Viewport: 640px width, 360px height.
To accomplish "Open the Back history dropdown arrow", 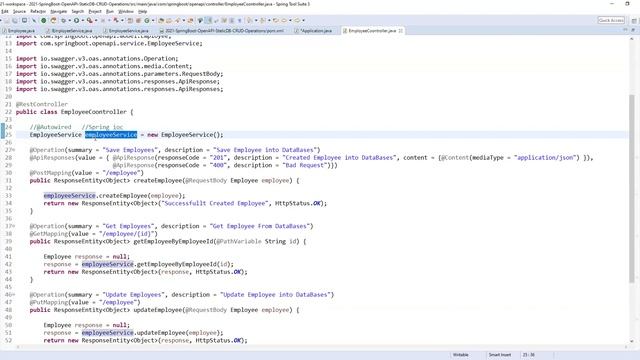I will tap(290, 20).
